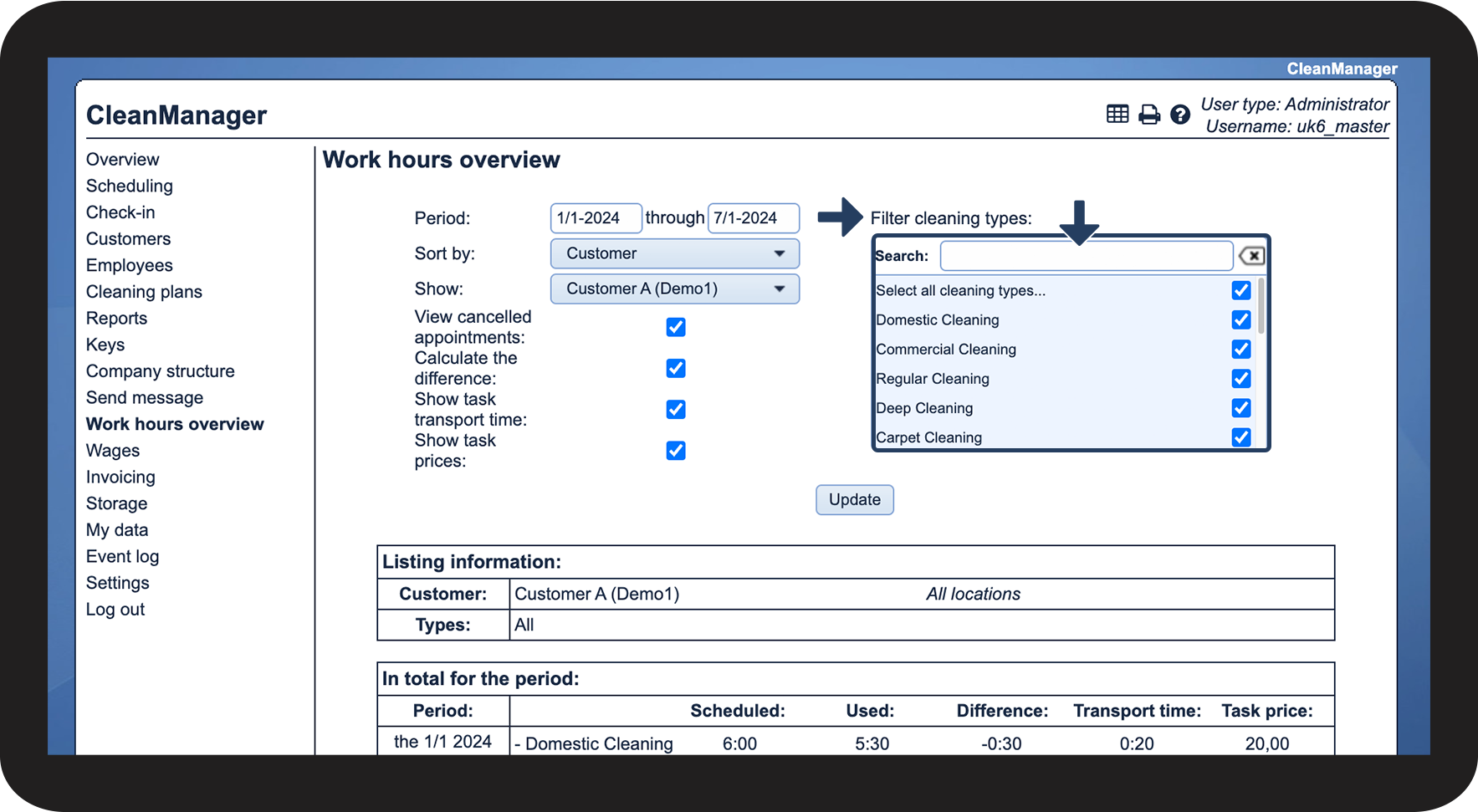
Task: Click the '- Domestic Cleaning' row label
Action: point(594,743)
